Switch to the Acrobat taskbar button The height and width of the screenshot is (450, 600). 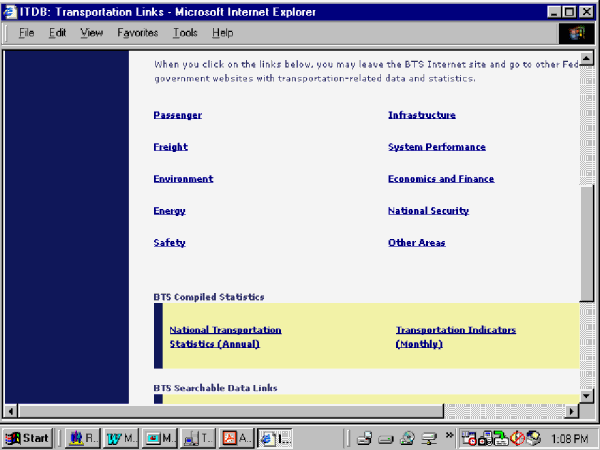238,437
